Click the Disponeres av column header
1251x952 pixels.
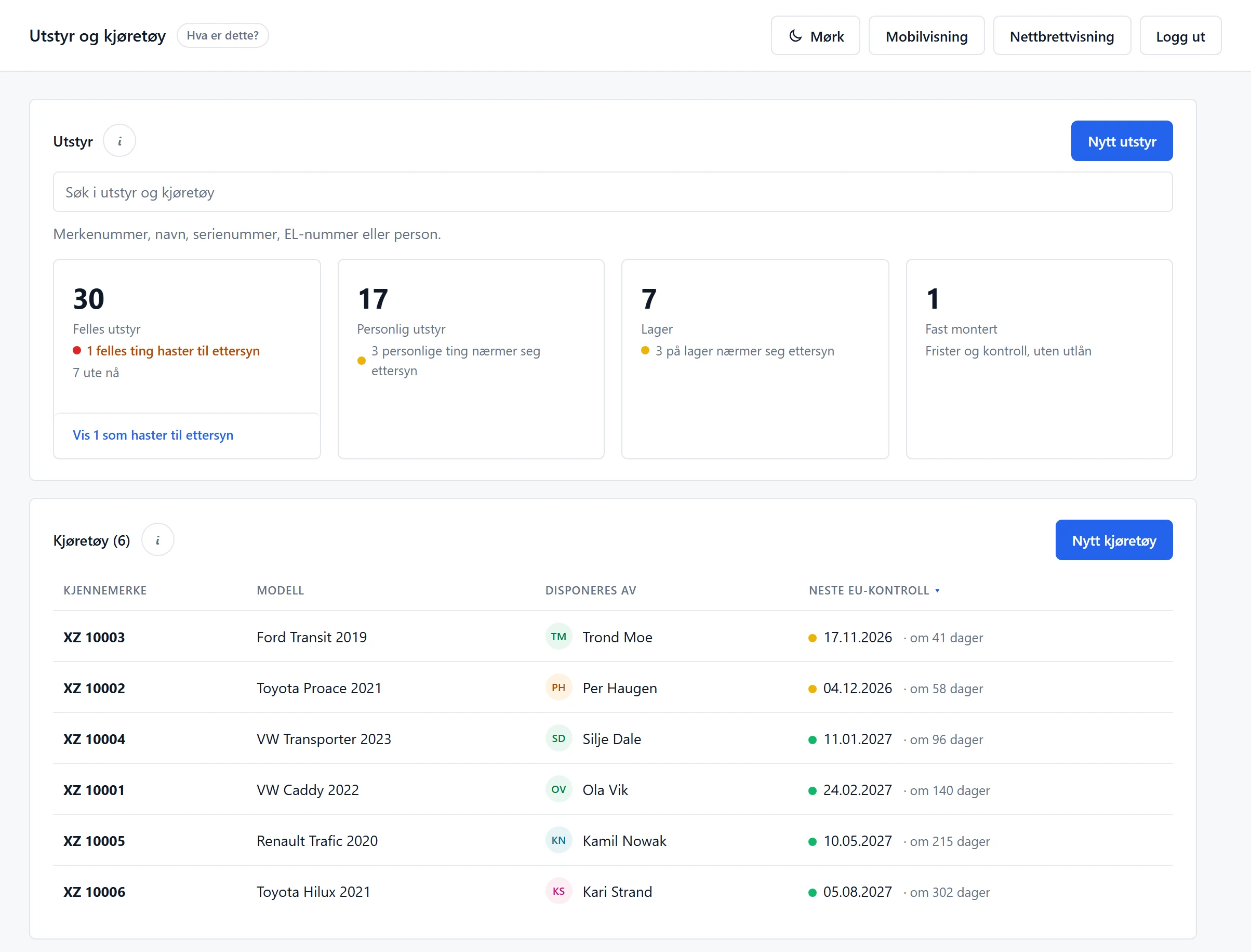click(x=590, y=590)
